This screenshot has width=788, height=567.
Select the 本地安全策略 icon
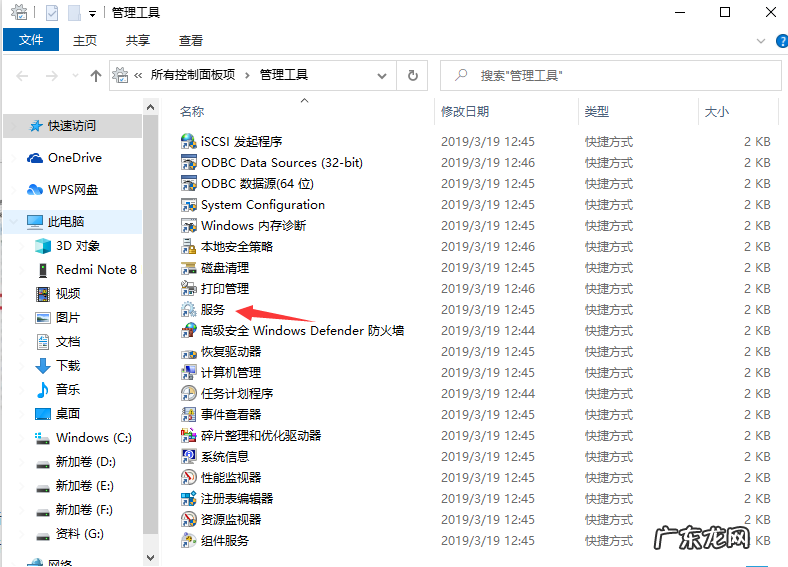point(188,246)
